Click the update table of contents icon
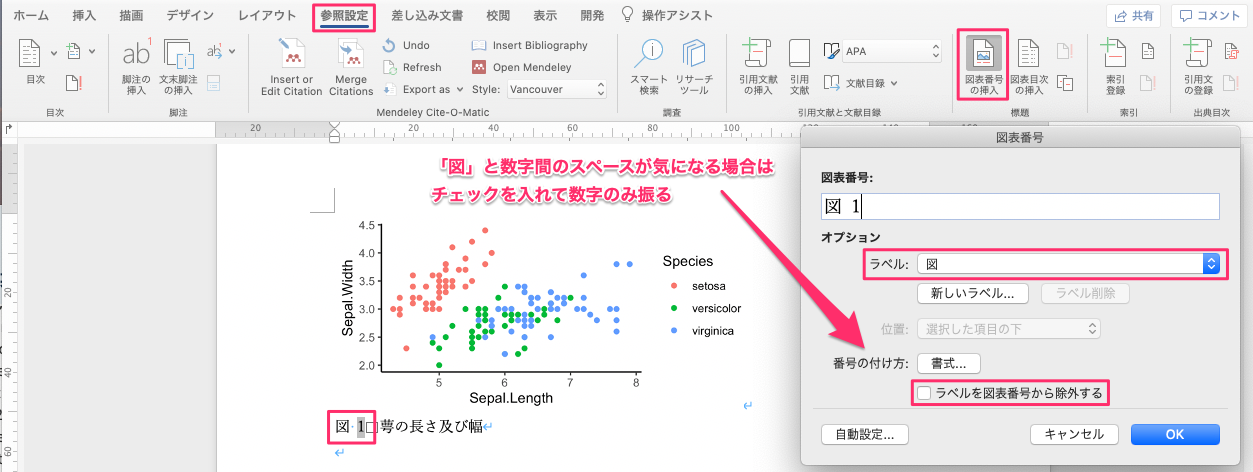This screenshot has height=472, width=1253. pyautogui.click(x=73, y=83)
